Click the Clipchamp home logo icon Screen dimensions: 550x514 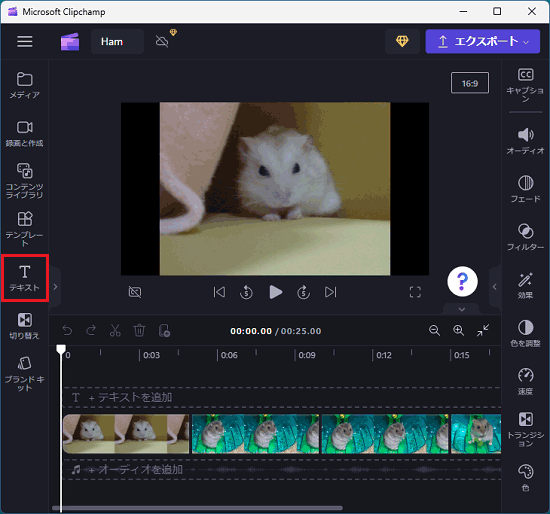pyautogui.click(x=70, y=41)
